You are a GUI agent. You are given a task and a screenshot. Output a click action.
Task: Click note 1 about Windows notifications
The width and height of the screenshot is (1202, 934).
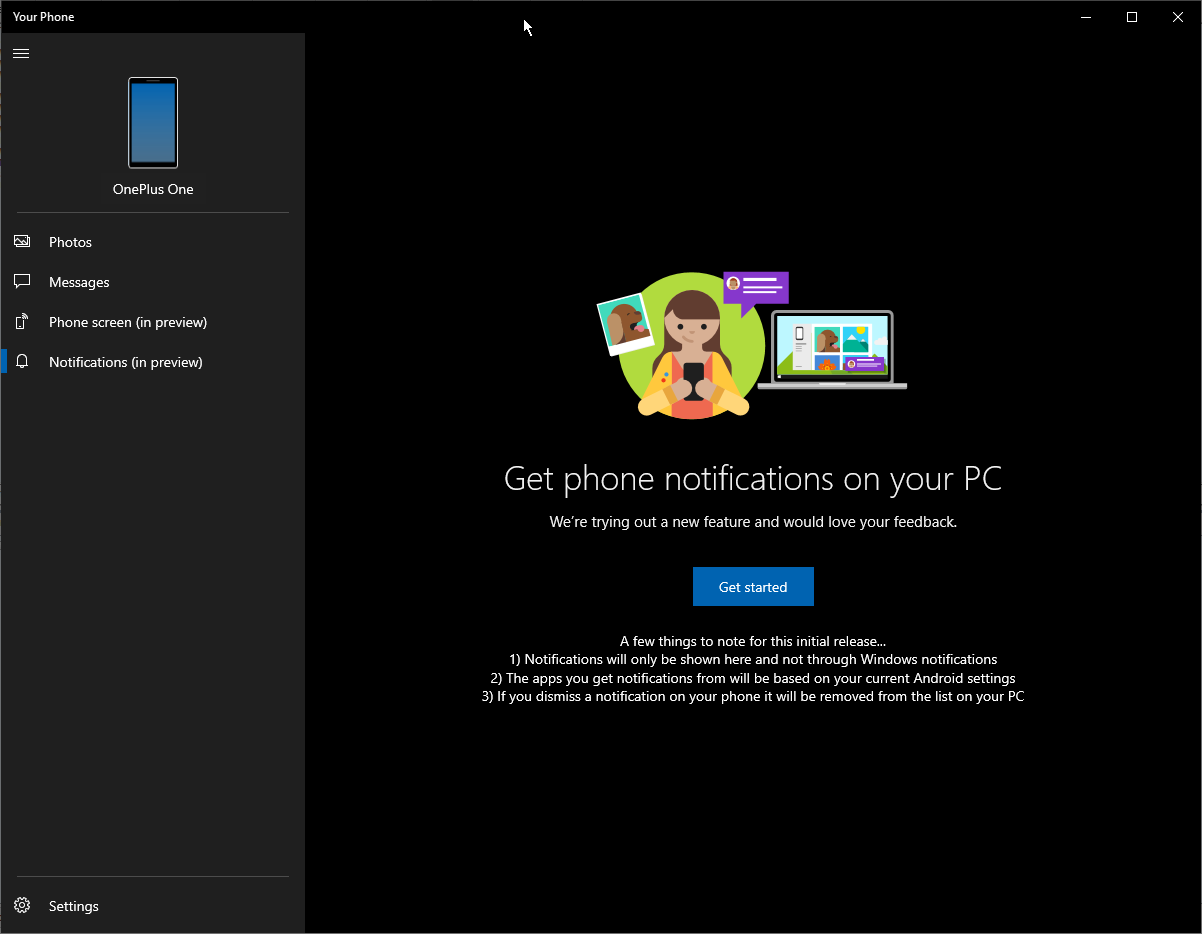click(x=753, y=660)
